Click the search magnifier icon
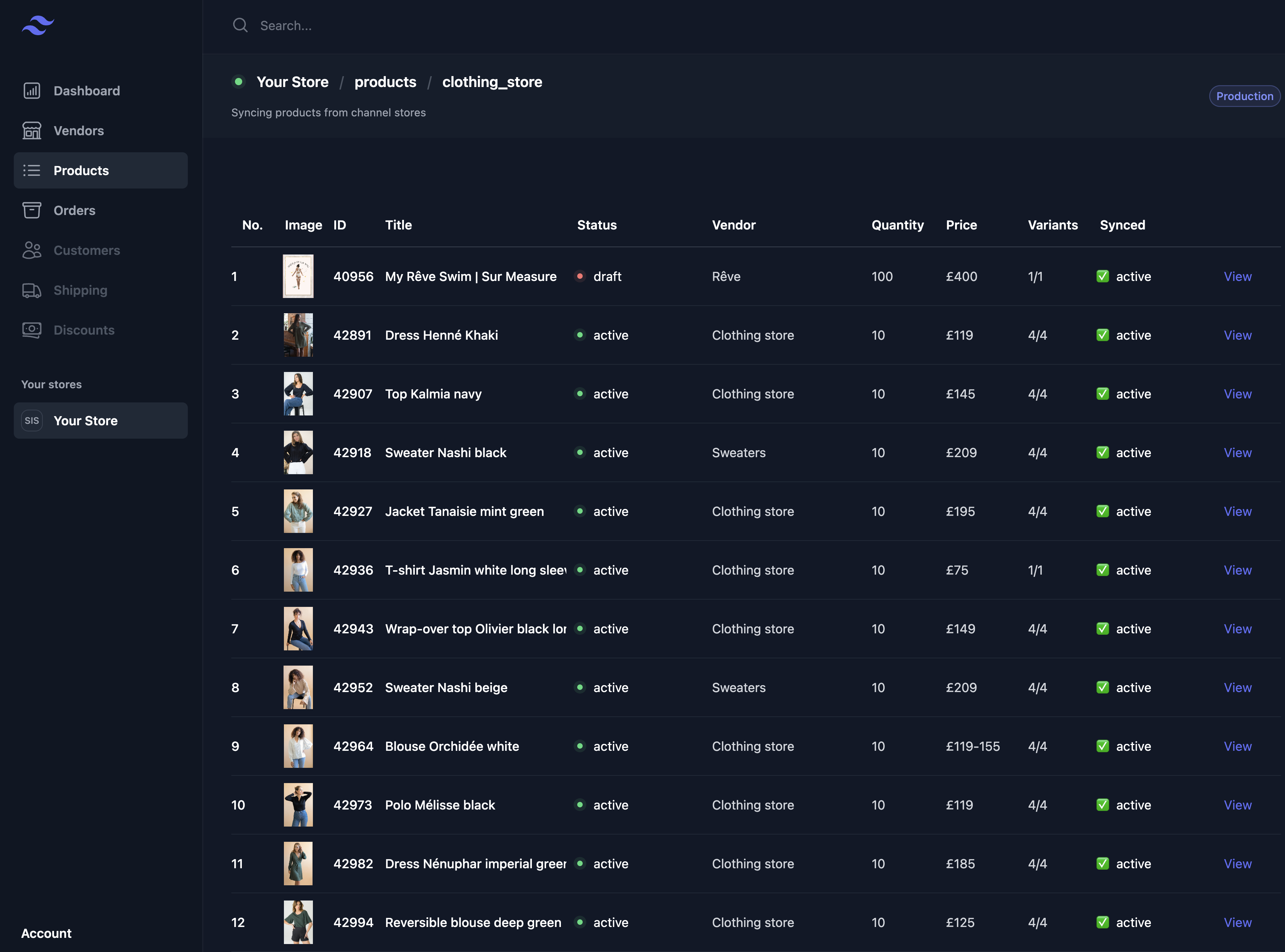 pyautogui.click(x=240, y=25)
